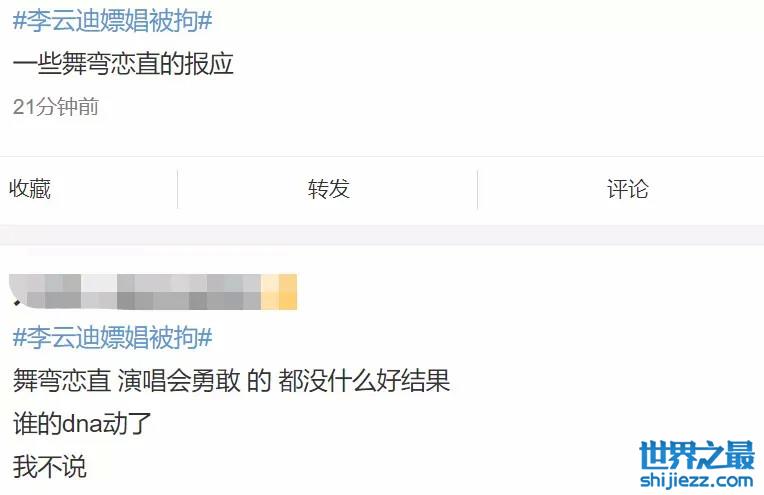The height and width of the screenshot is (495, 764).
Task: Open the top #李云迪嫖娼被拘# hashtag
Action: tap(113, 21)
